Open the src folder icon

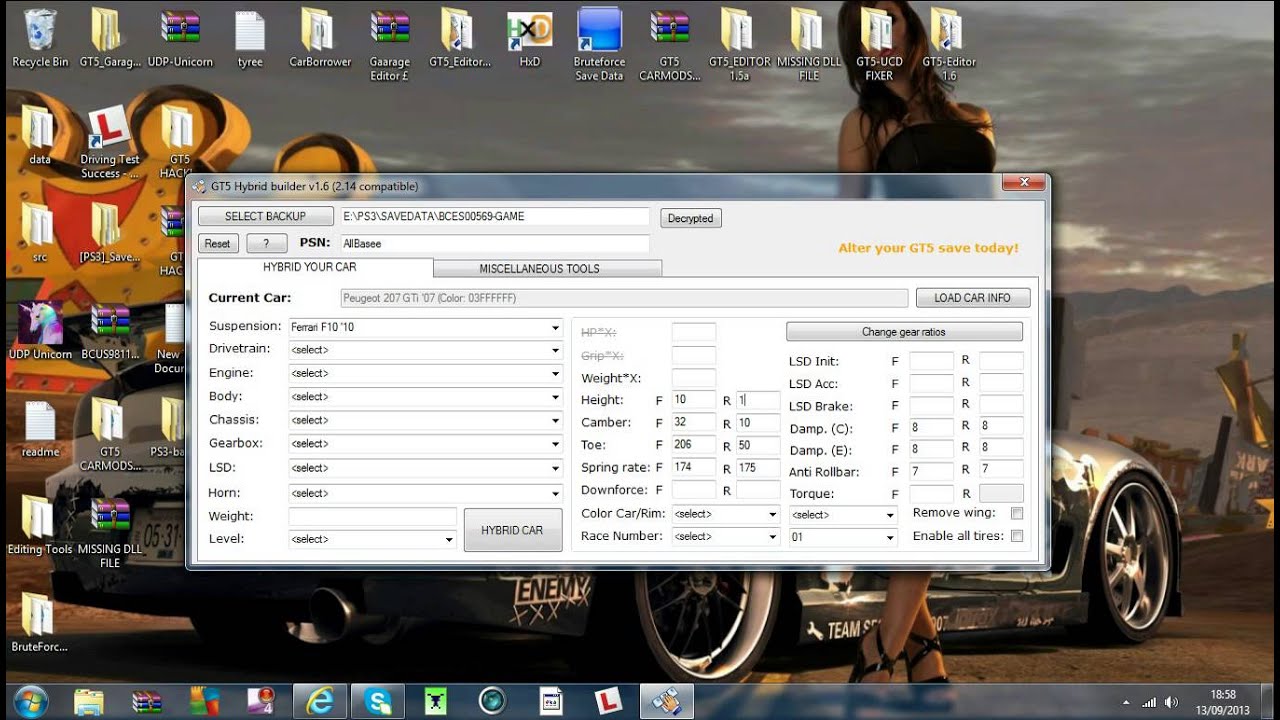pyautogui.click(x=40, y=234)
